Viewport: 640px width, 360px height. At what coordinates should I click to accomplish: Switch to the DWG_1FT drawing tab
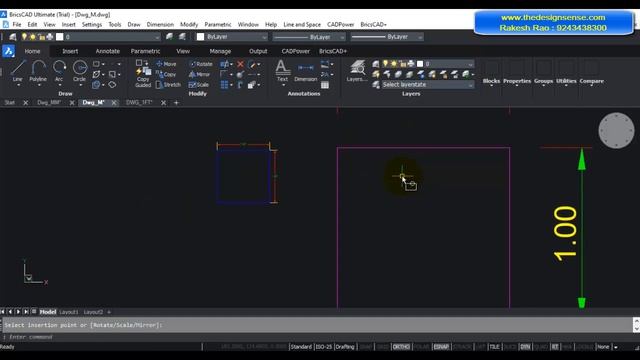[x=139, y=102]
